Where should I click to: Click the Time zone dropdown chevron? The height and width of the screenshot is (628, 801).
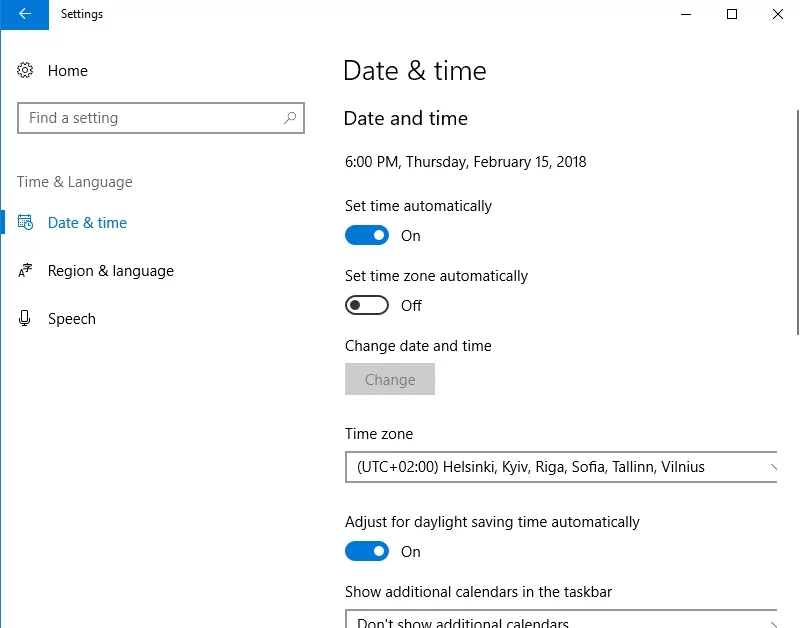tap(771, 467)
